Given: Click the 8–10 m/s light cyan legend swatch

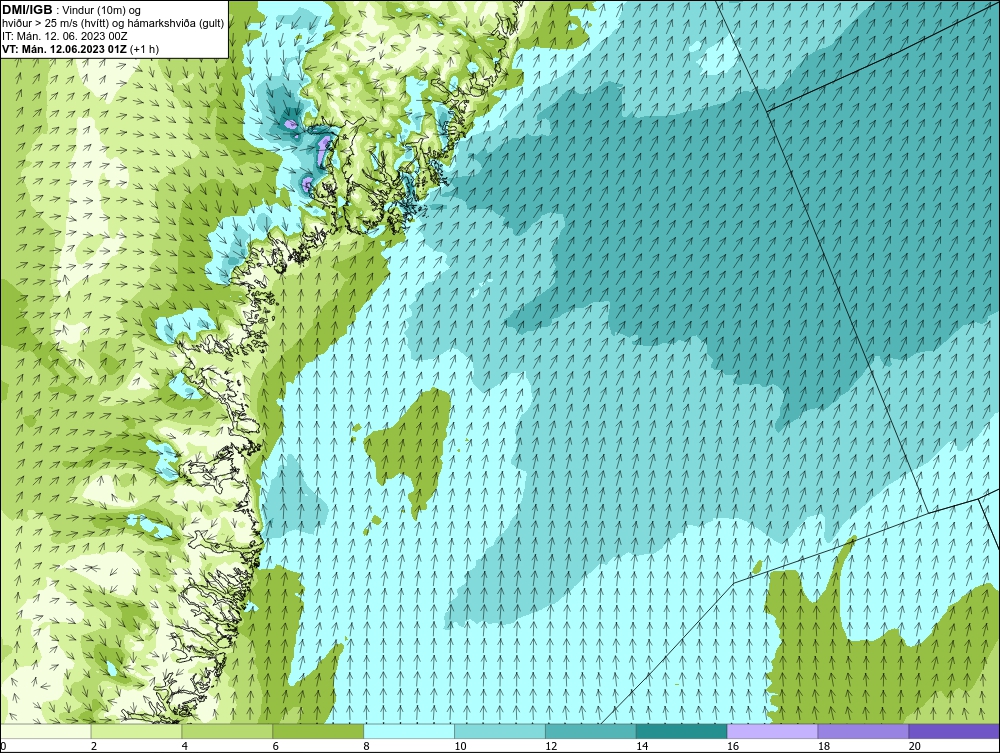Looking at the screenshot, I should click(409, 731).
